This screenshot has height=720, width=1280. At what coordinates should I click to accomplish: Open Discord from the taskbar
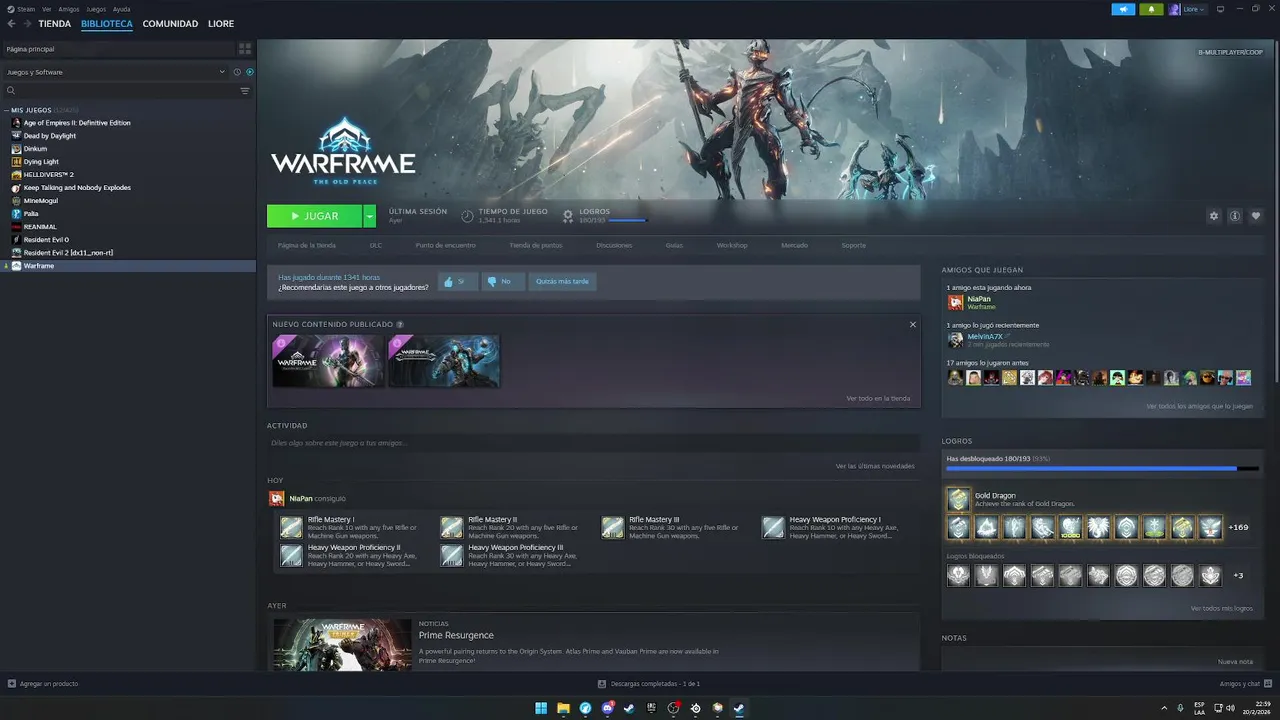607,708
